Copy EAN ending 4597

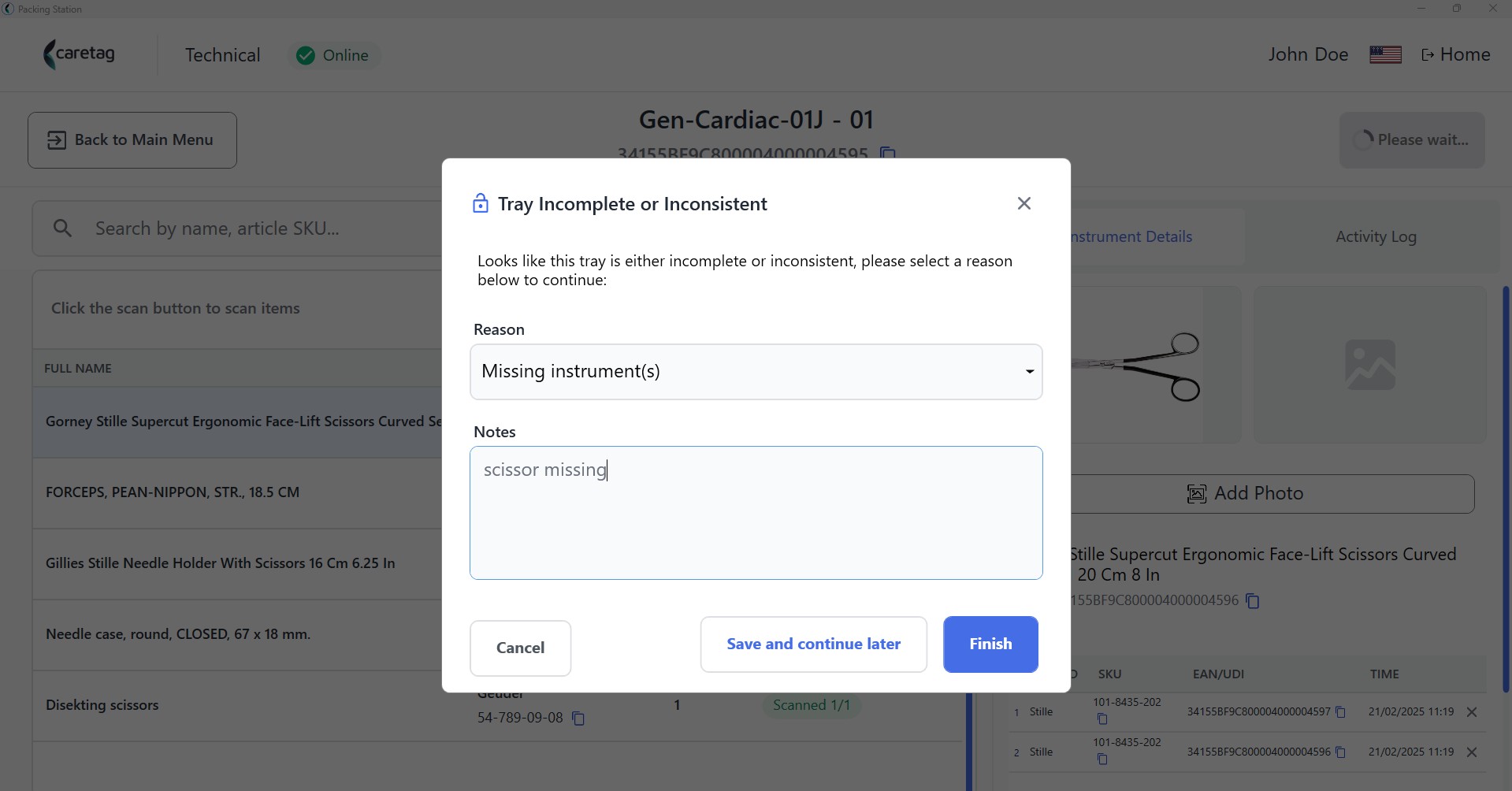click(x=1340, y=712)
